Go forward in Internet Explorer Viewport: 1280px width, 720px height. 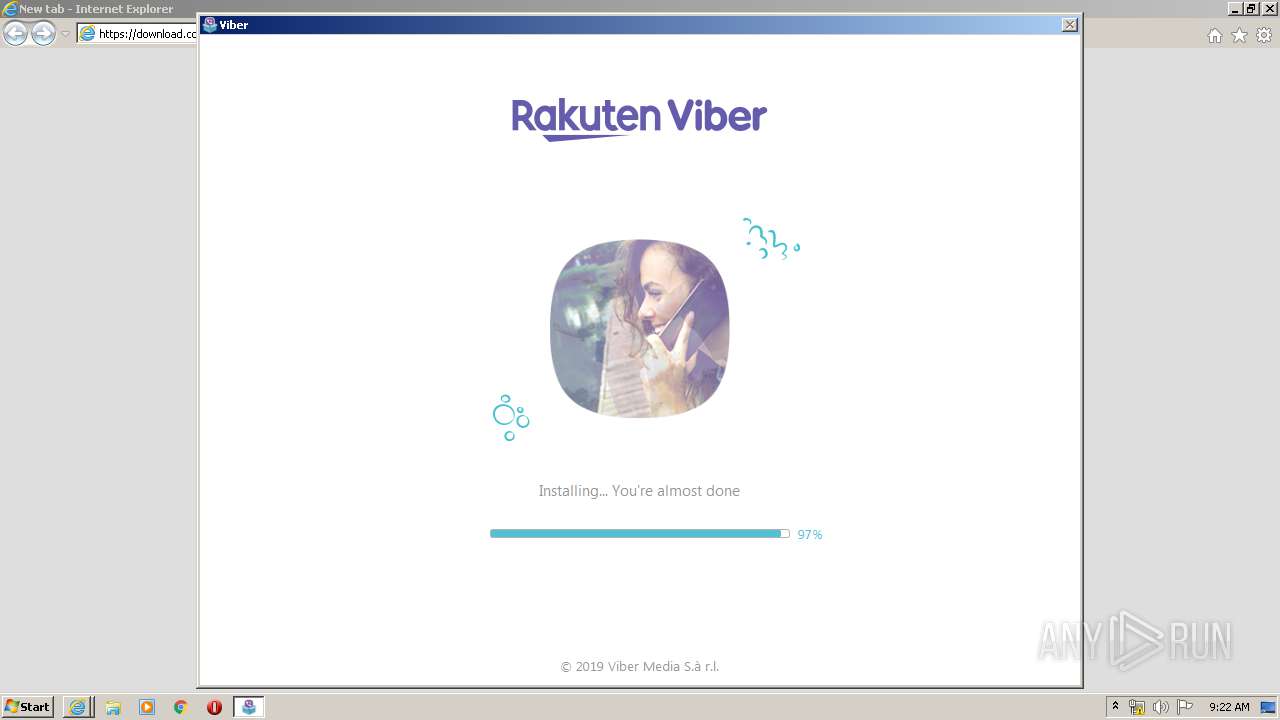point(43,34)
